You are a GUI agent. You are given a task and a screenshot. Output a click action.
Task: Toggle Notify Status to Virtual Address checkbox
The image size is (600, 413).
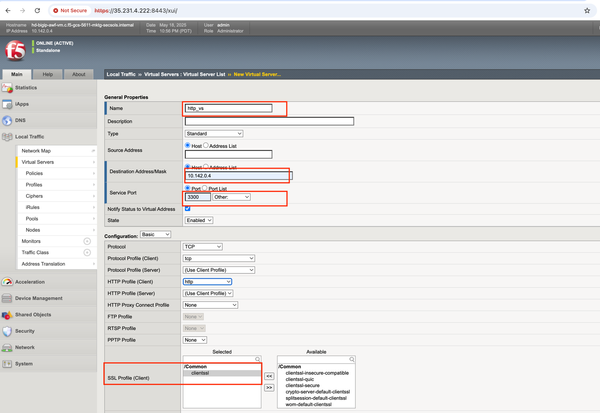point(188,208)
